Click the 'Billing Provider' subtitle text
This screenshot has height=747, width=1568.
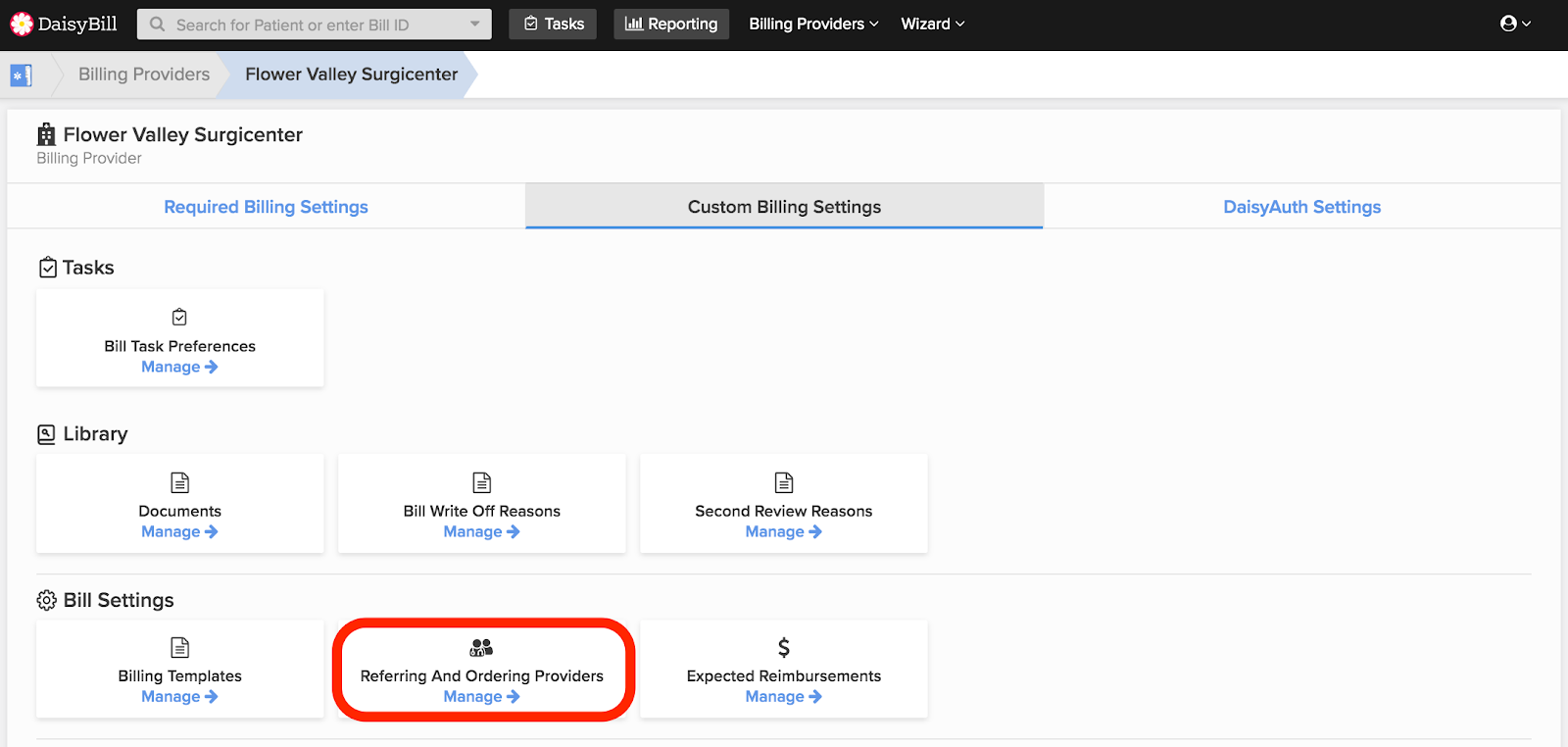tap(89, 158)
